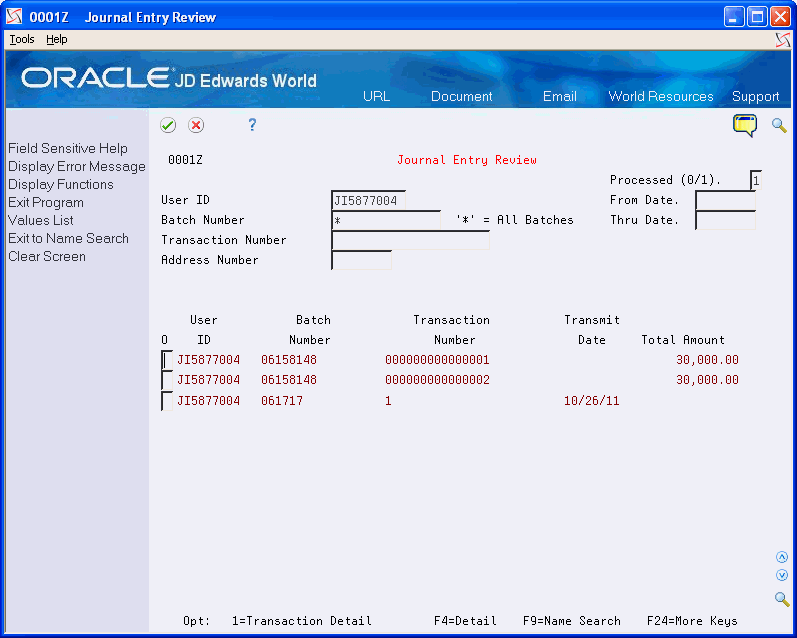Click the User ID input field
Screen dimensions: 797x638
point(369,200)
